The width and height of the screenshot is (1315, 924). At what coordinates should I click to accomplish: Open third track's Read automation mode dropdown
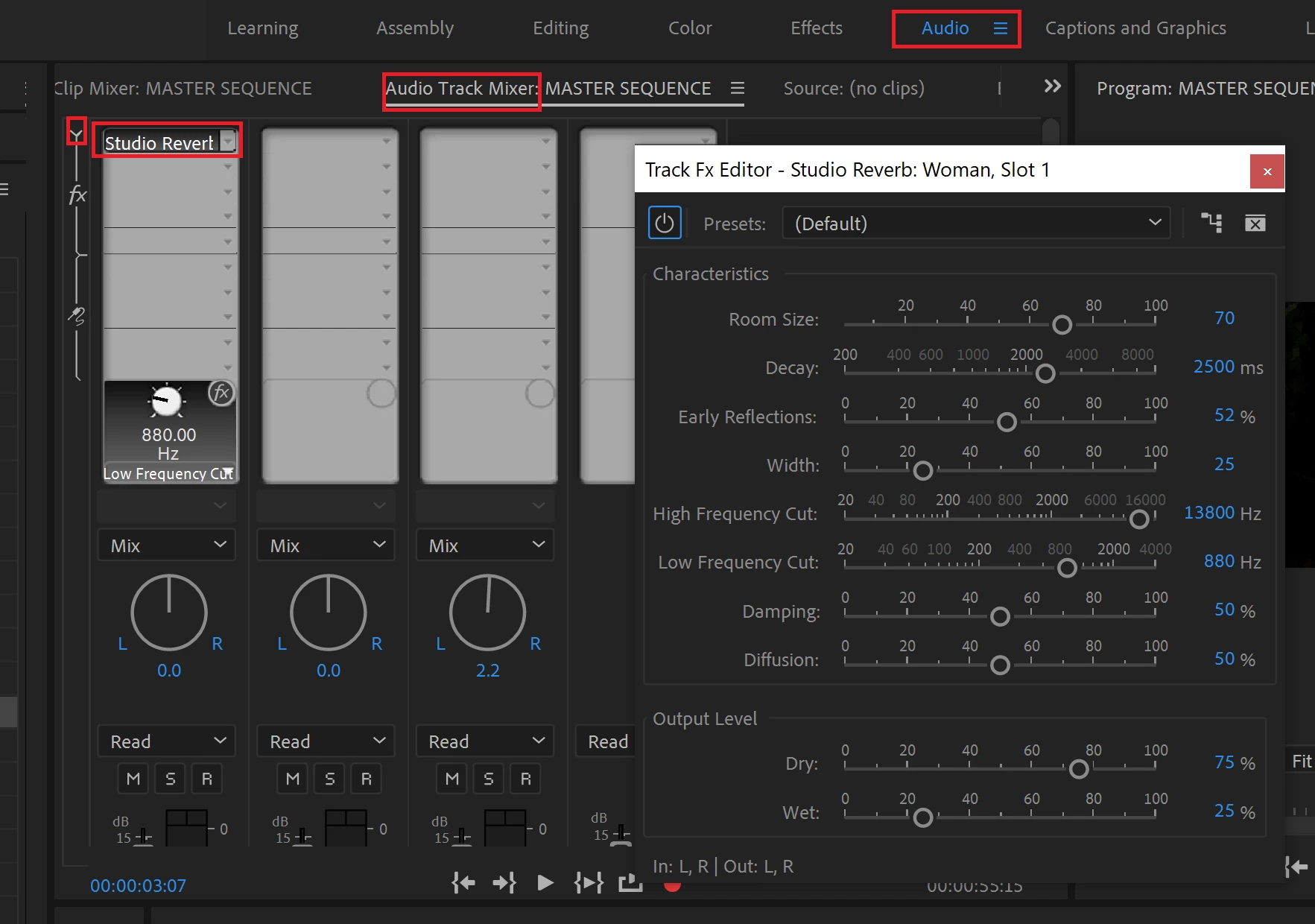tap(485, 741)
